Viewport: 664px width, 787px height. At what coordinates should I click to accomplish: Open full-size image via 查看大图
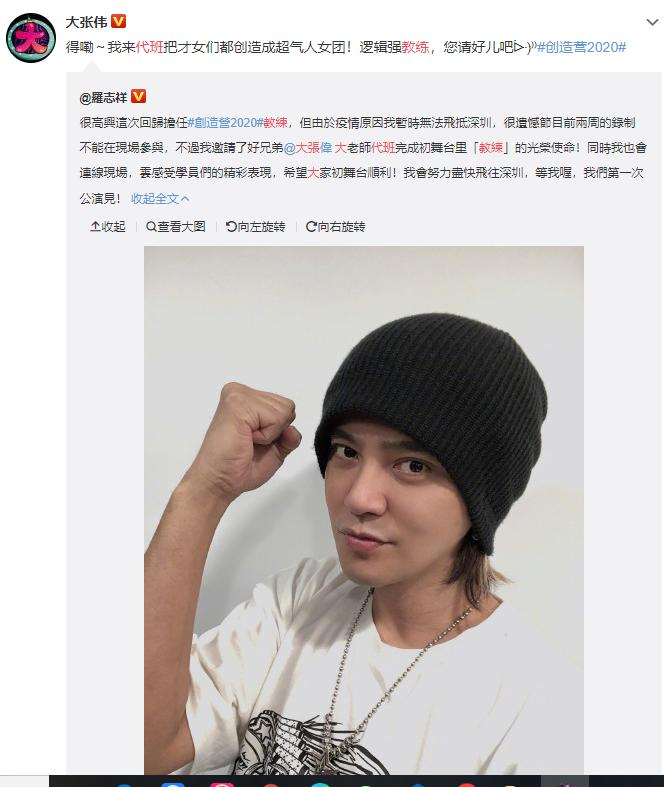176,227
